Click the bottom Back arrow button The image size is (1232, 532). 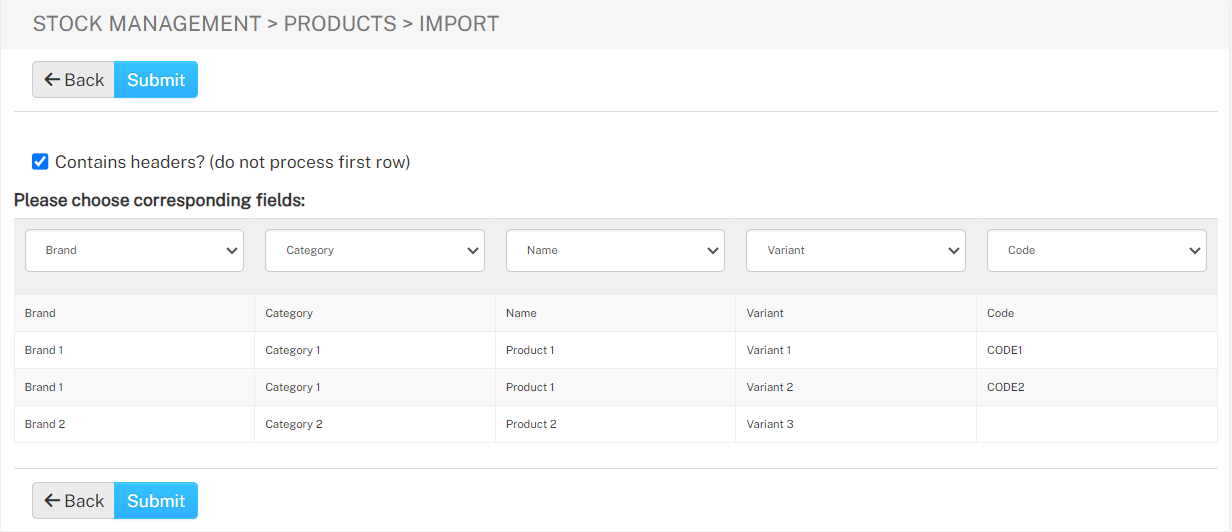click(x=74, y=501)
